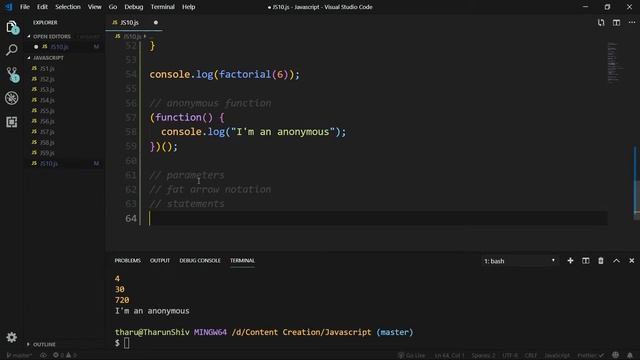Click the feedback smiley in status bar
Viewport: 640px width, 360px height.
616,355
